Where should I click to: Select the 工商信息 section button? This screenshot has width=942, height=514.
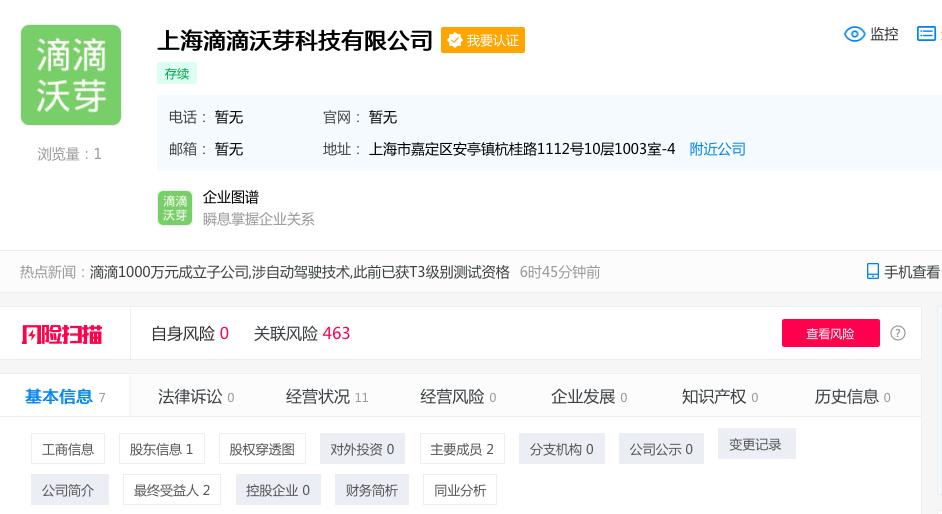click(x=68, y=449)
